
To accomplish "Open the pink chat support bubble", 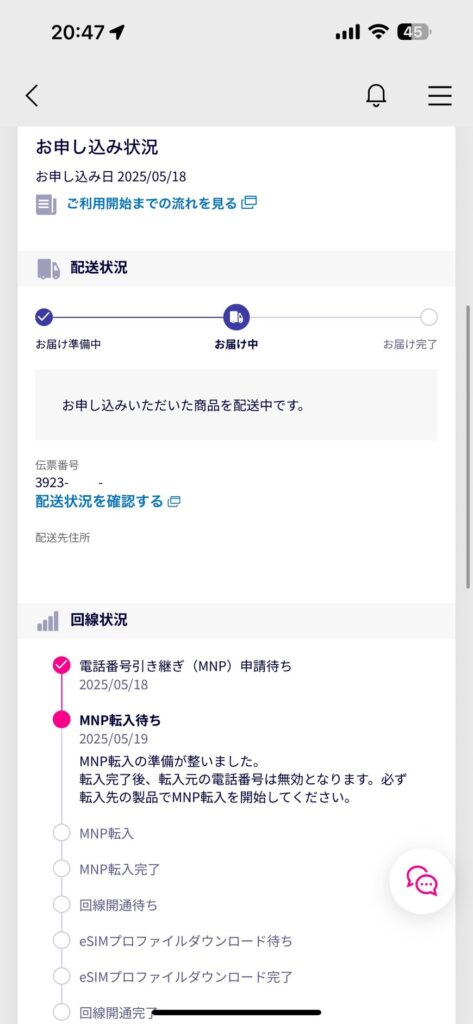I will [422, 880].
